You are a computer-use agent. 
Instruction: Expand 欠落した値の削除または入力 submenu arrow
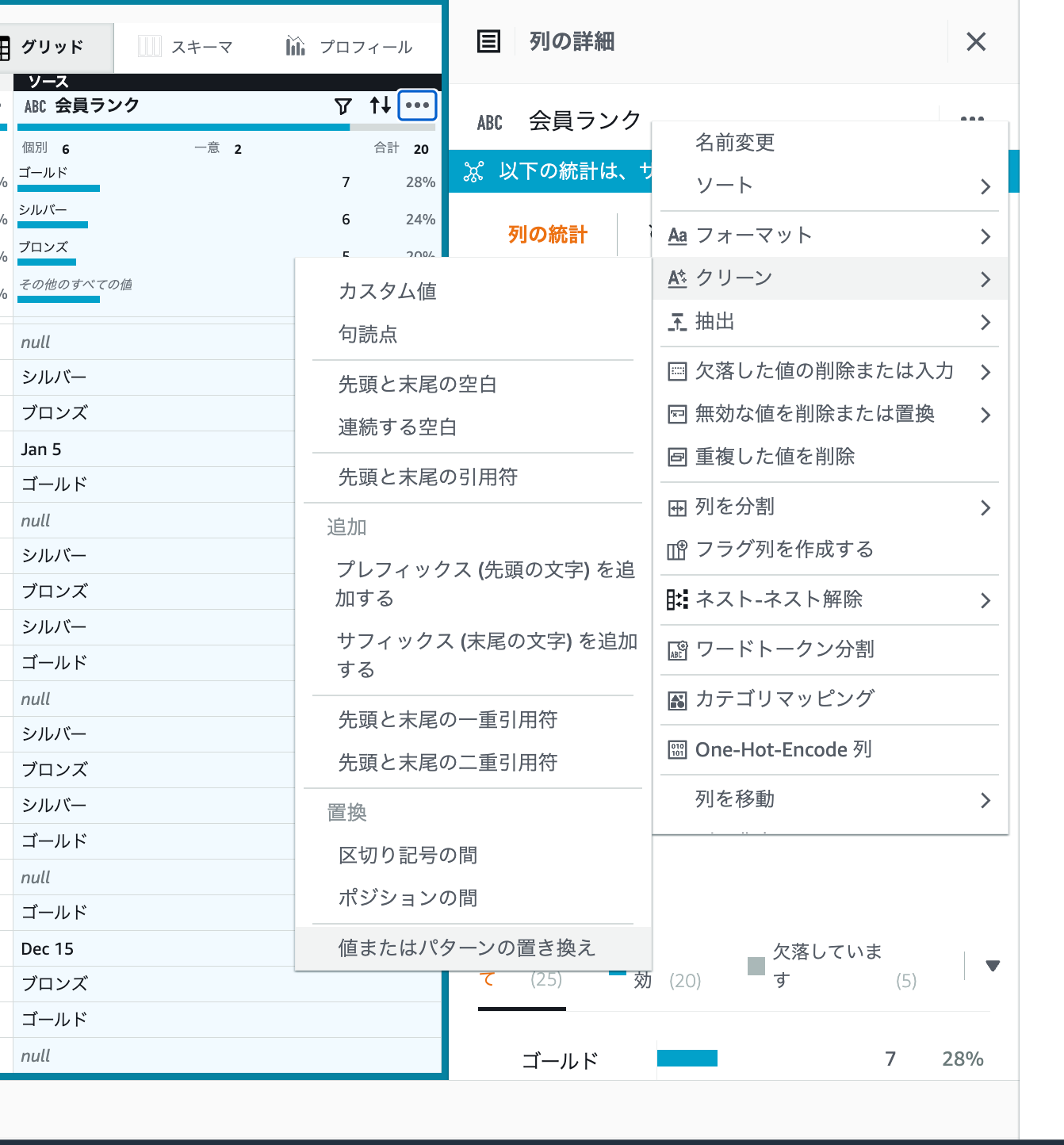click(986, 372)
